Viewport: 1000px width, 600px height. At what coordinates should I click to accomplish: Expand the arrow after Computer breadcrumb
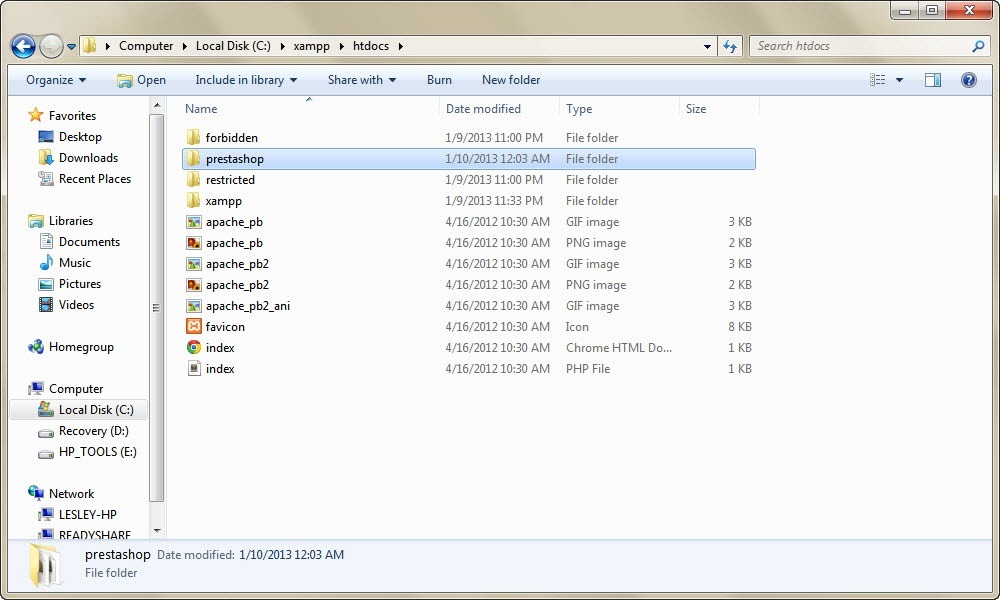pyautogui.click(x=184, y=46)
